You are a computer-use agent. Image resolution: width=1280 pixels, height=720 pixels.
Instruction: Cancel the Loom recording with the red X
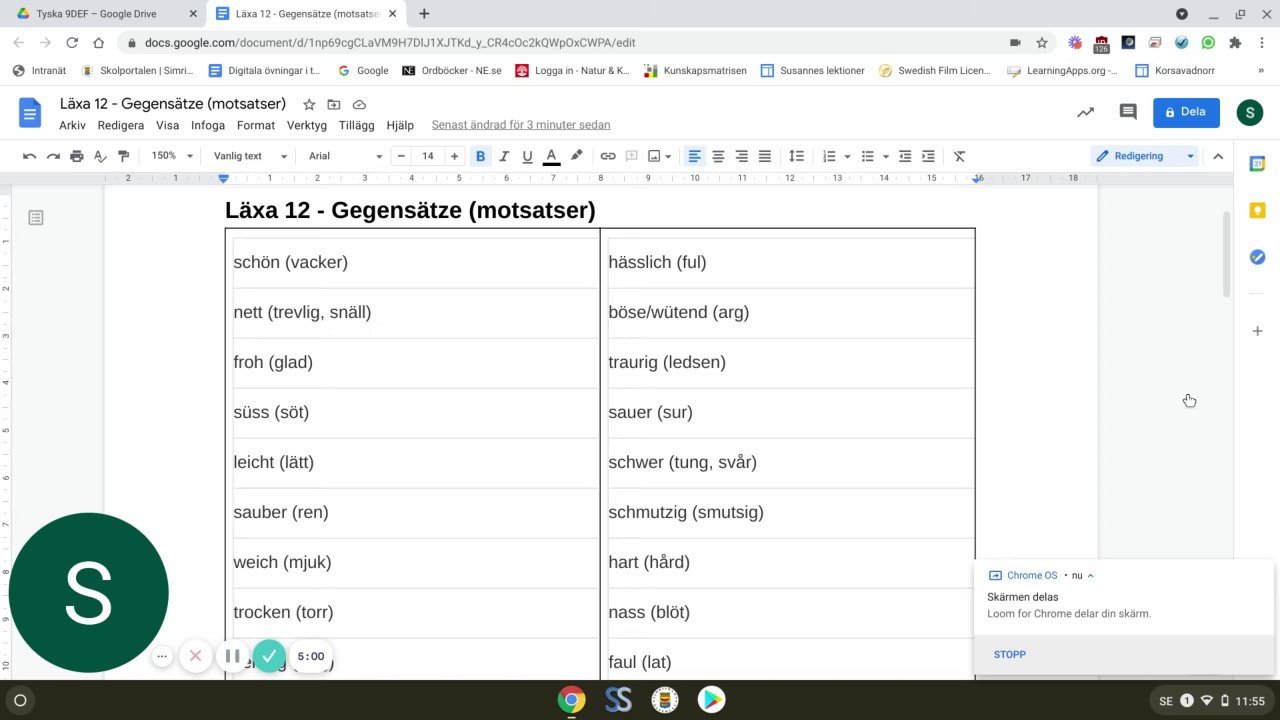click(x=195, y=656)
